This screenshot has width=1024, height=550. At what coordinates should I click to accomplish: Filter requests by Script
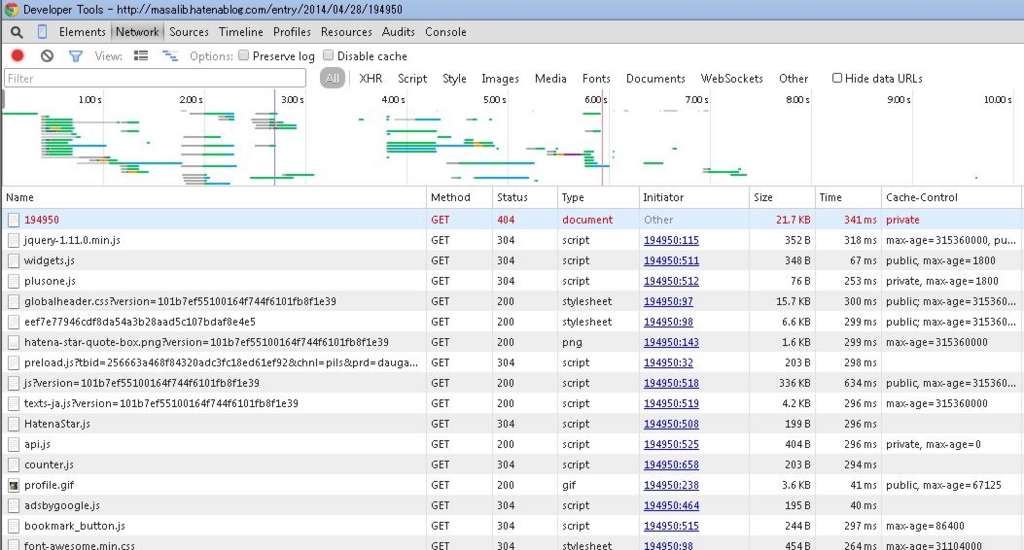[x=412, y=78]
